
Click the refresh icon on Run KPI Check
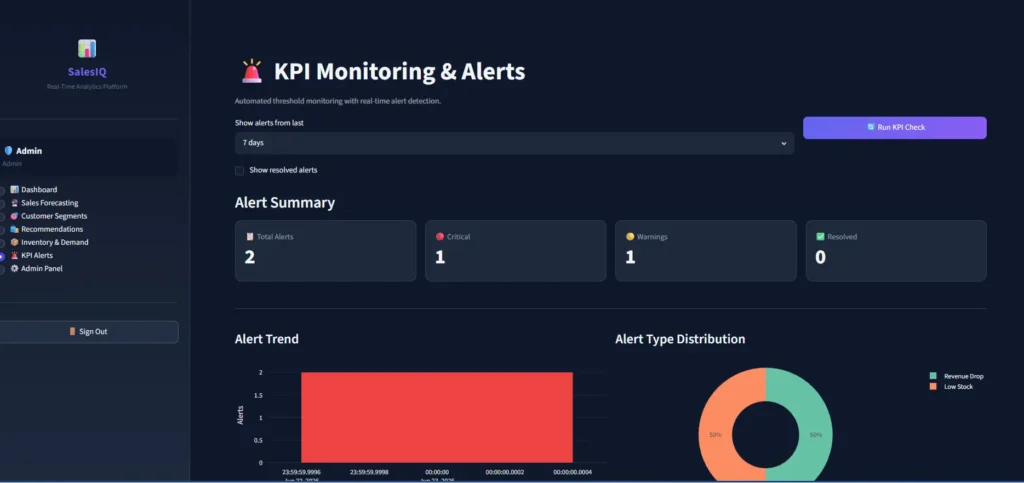[x=871, y=127]
